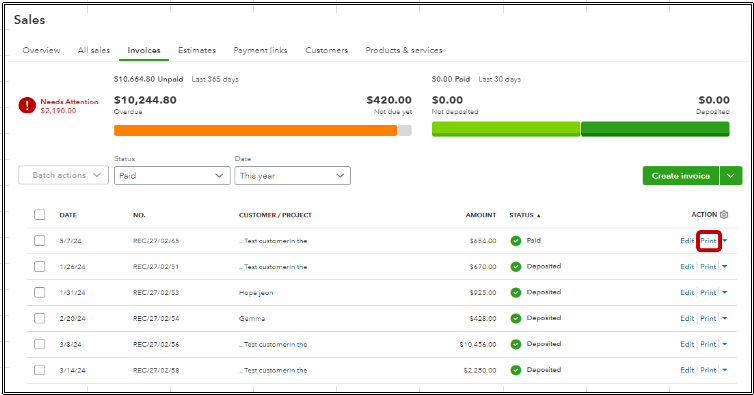Open the Payment links tab

(260, 50)
